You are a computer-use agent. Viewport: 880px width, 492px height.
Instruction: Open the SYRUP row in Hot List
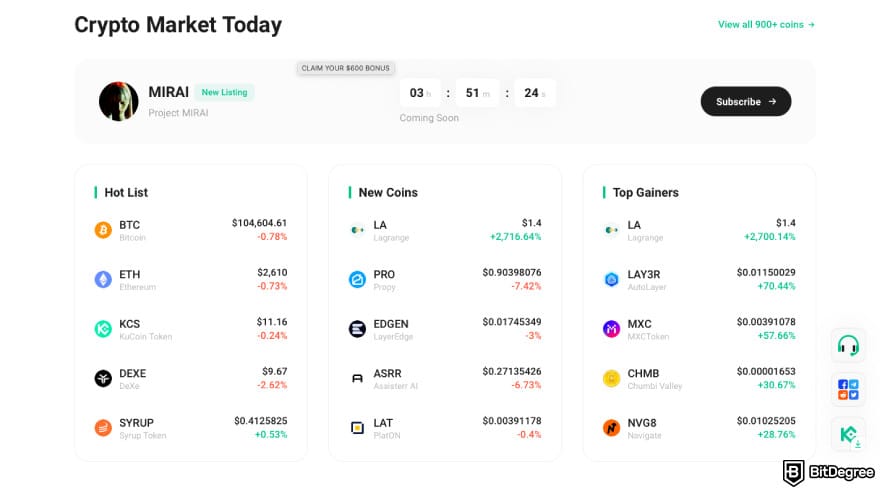point(191,427)
